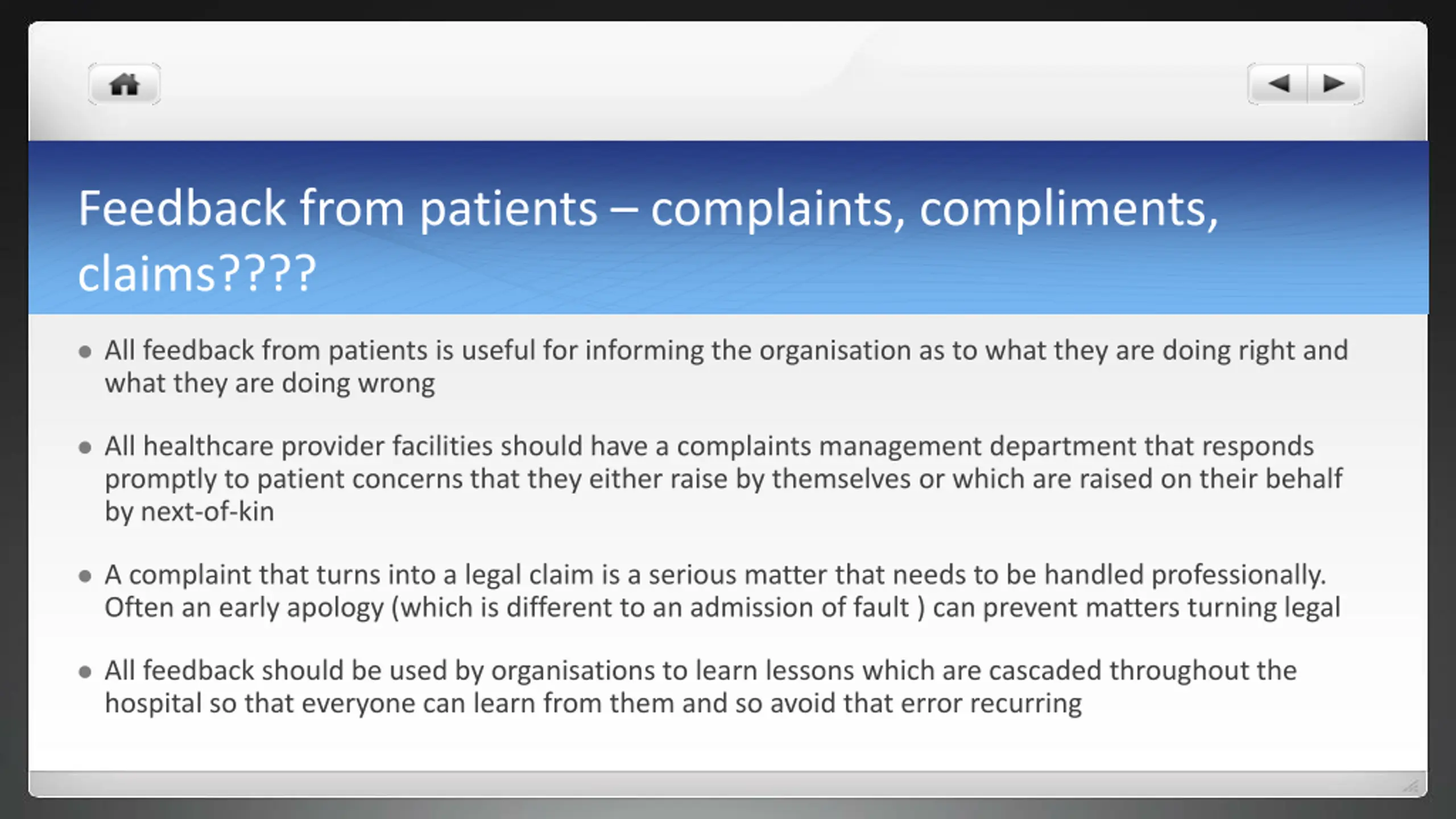Image resolution: width=1456 pixels, height=819 pixels.
Task: Click the bullet dot before 'All feedback from patients'
Action: pos(85,352)
